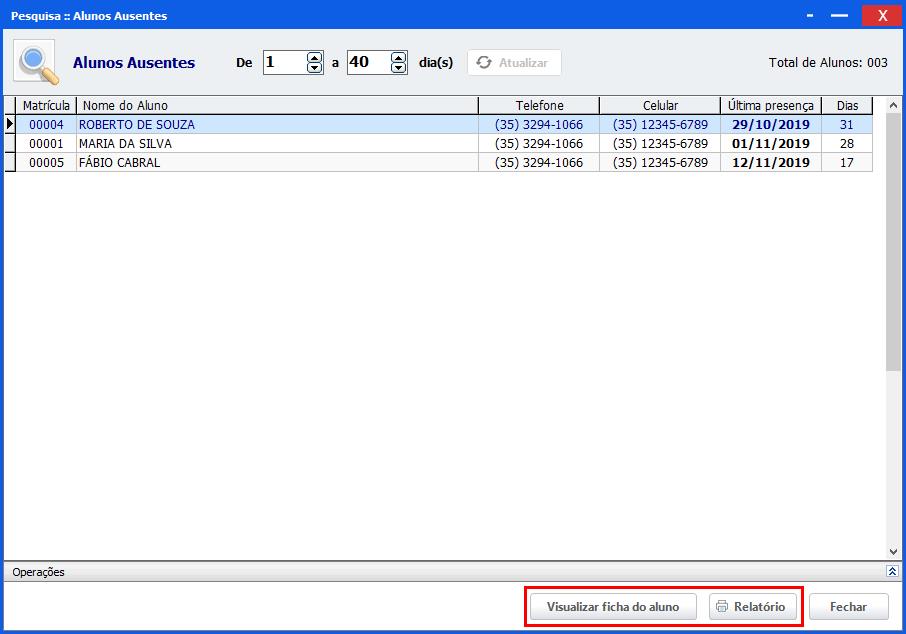The height and width of the screenshot is (634, 906).
Task: Sort by the Nome do Aluno column header
Action: pyautogui.click(x=277, y=106)
